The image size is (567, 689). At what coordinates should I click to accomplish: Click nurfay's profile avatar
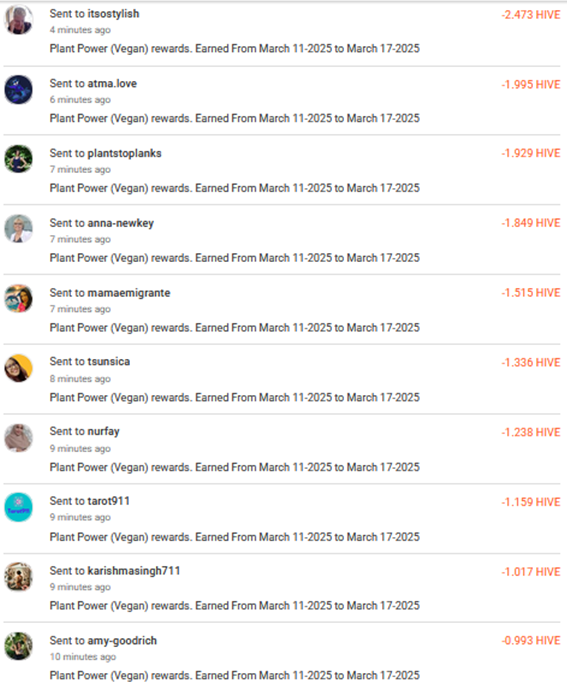tap(18, 438)
